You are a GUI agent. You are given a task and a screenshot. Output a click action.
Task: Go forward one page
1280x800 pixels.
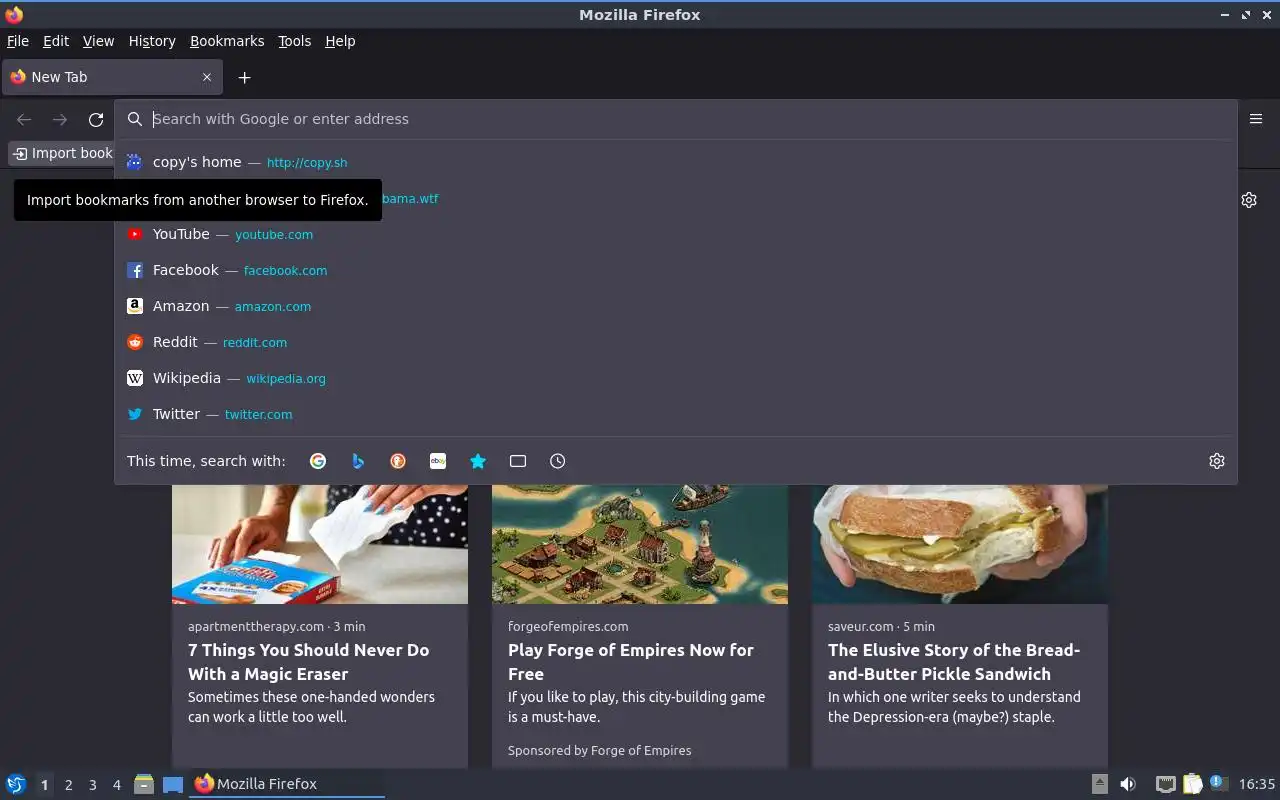60,120
